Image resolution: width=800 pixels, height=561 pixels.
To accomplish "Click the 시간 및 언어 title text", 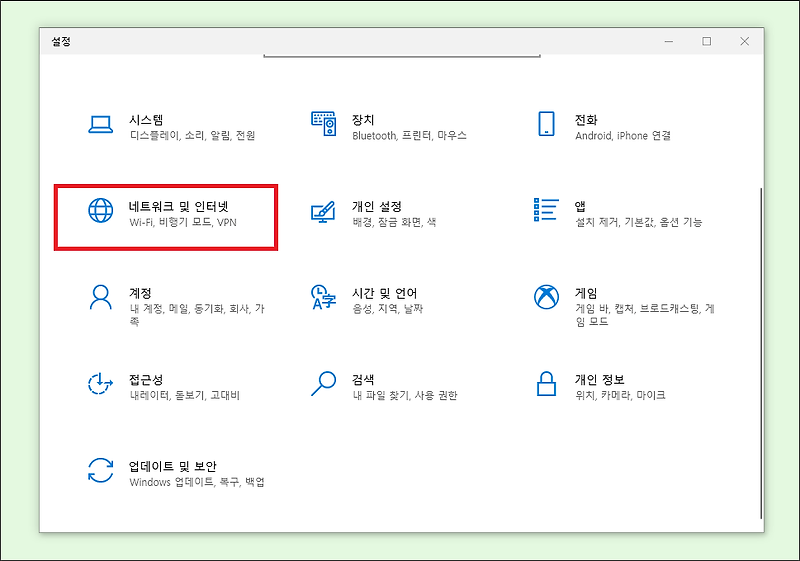I will click(384, 293).
